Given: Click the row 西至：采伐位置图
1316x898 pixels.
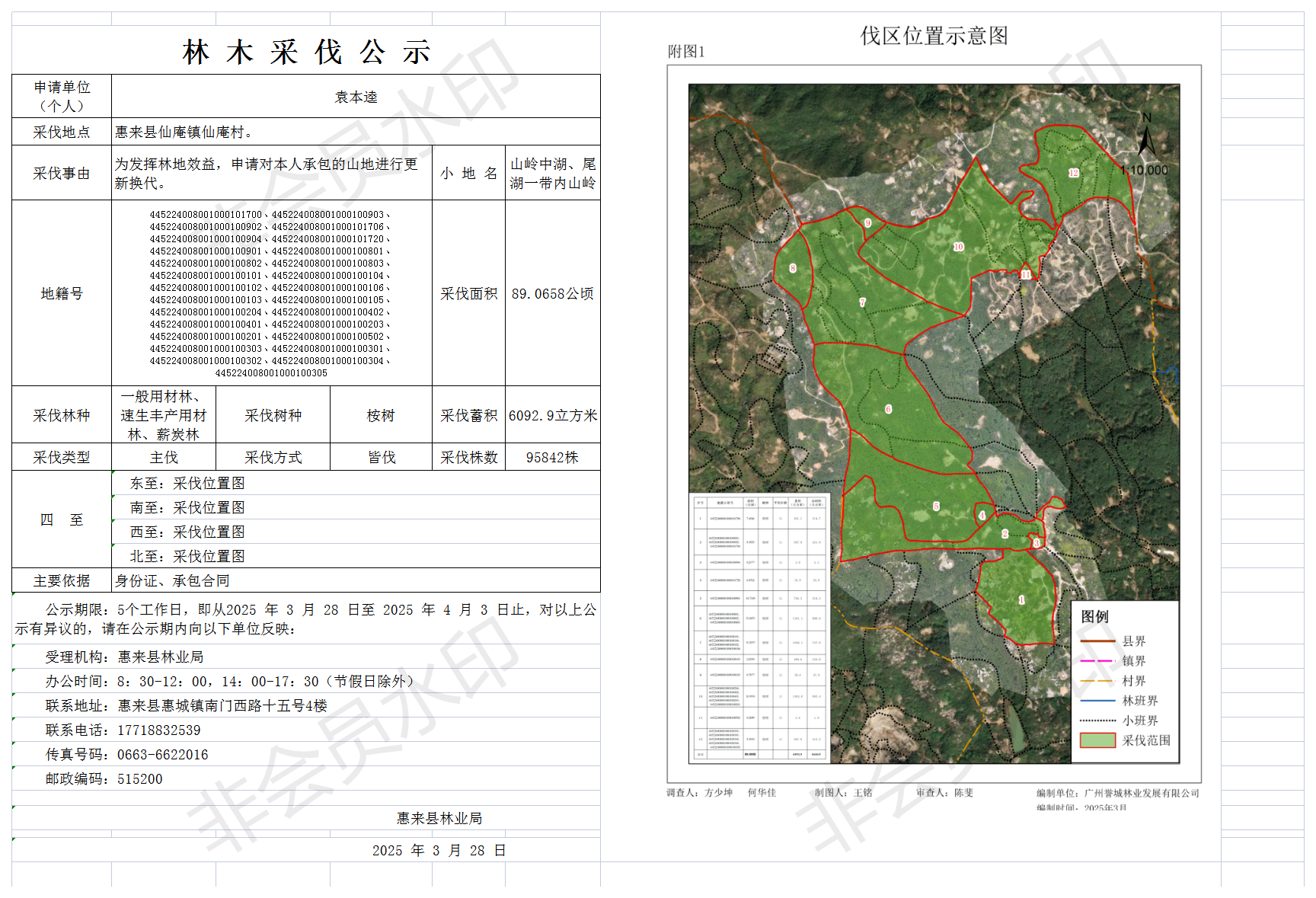Looking at the screenshot, I should pos(356,532).
